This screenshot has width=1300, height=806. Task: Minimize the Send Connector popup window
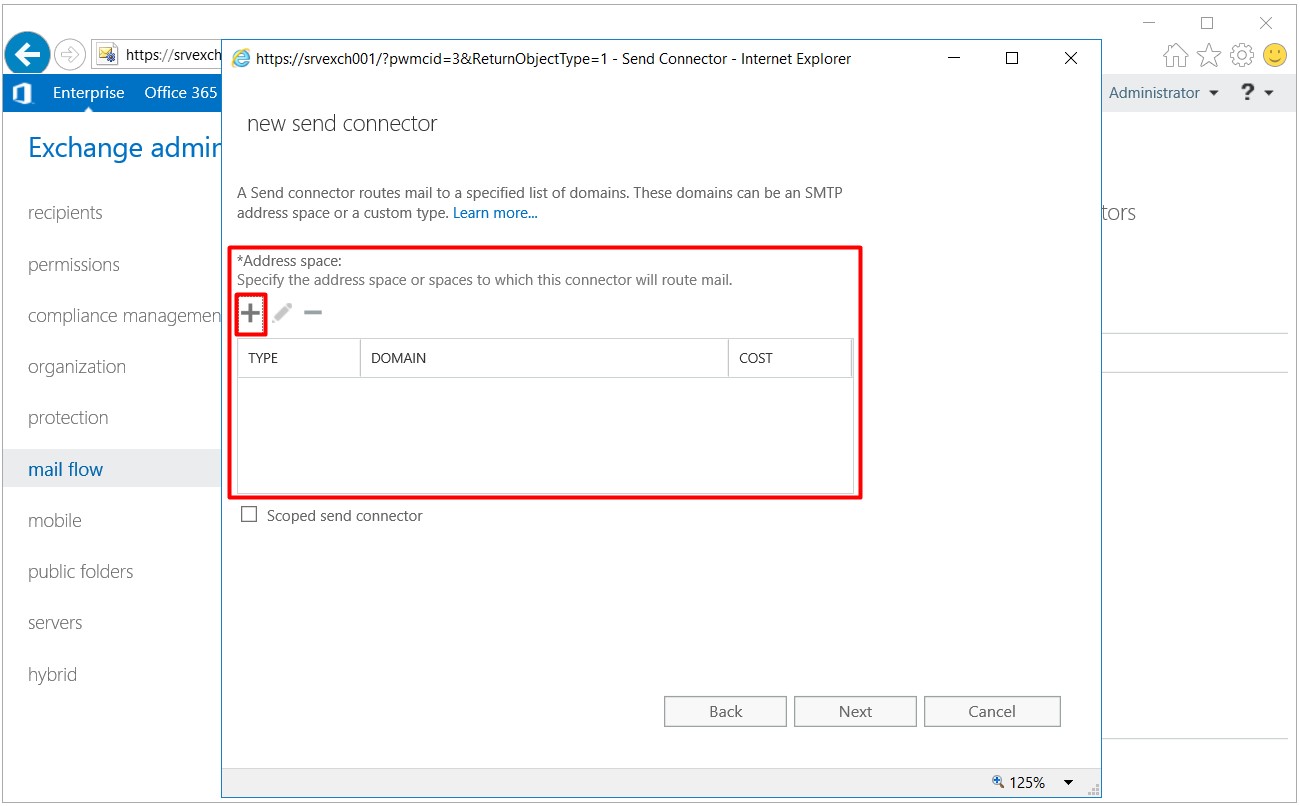tap(953, 59)
